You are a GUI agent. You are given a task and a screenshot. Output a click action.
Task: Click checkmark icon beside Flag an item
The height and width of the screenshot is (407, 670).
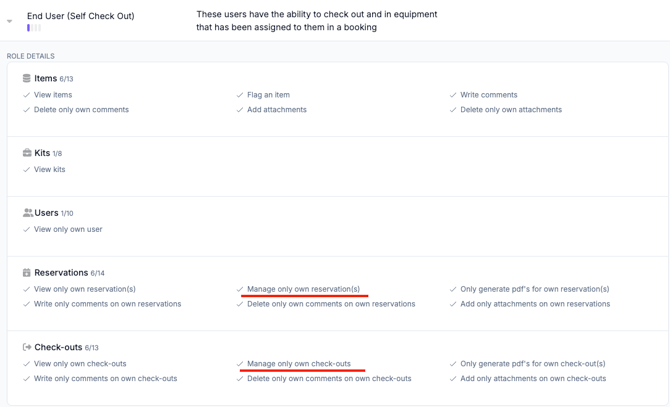pyautogui.click(x=240, y=95)
